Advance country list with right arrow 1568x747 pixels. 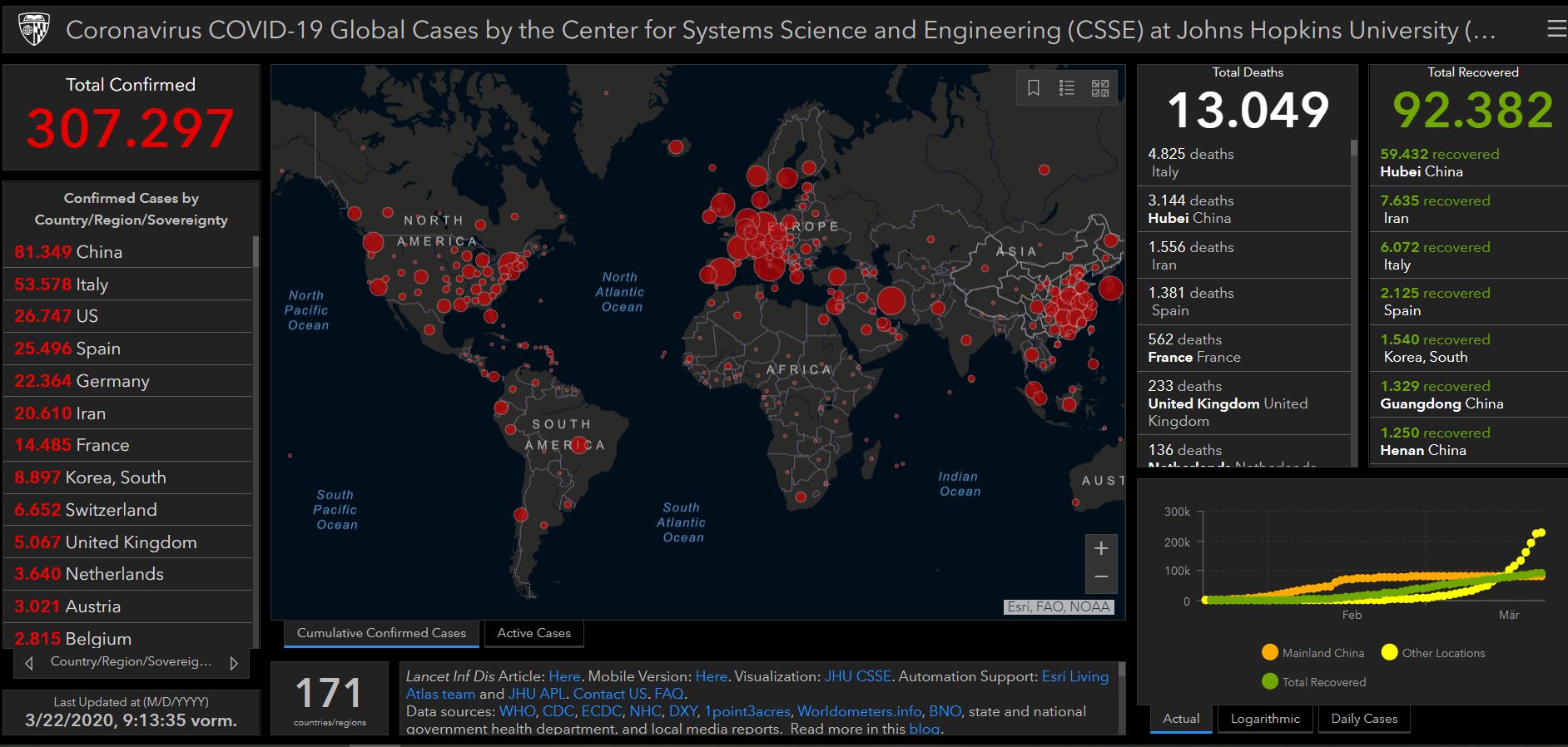point(234,663)
